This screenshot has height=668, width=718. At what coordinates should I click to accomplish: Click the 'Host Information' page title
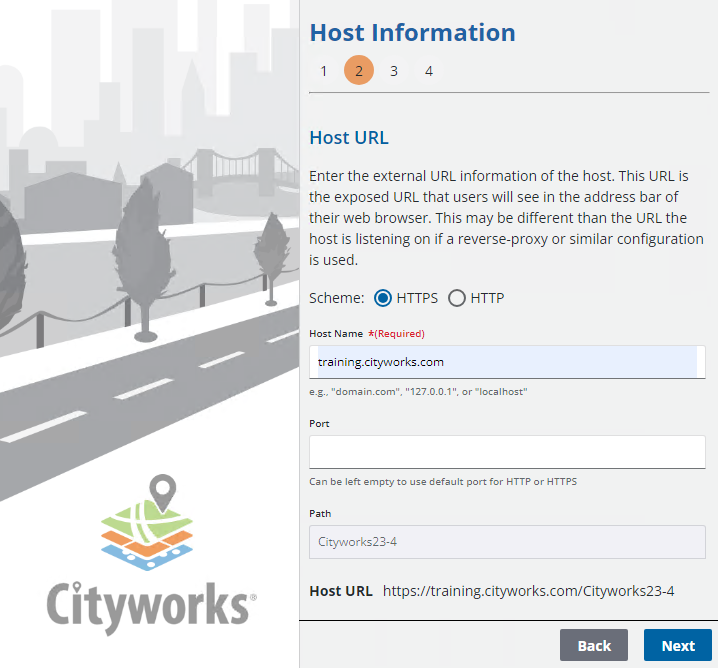pos(413,33)
